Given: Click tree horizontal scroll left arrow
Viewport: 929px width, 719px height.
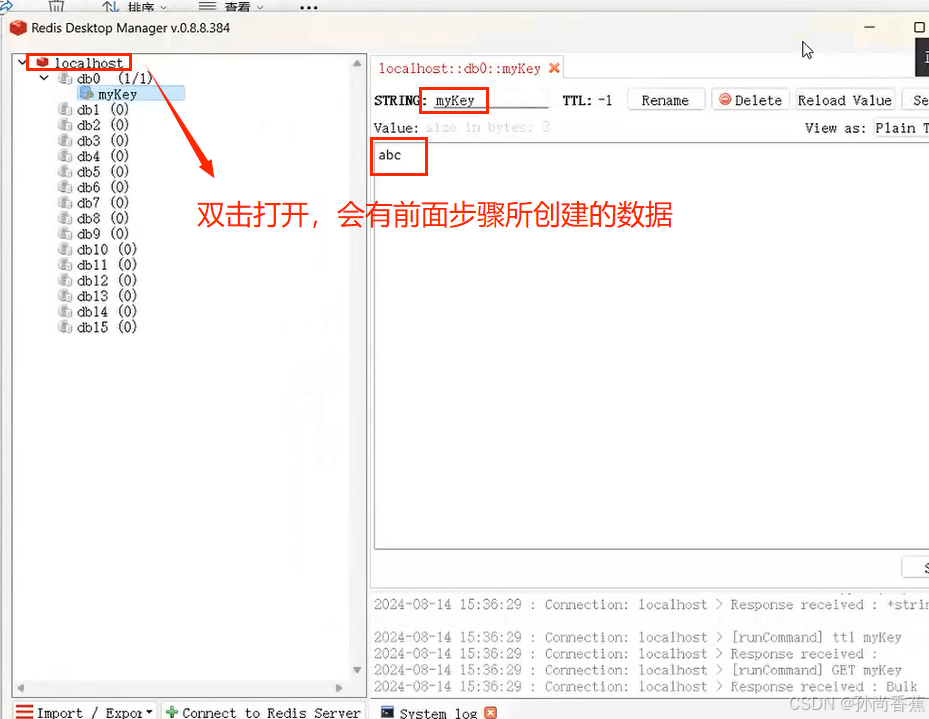Looking at the screenshot, I should coord(20,688).
